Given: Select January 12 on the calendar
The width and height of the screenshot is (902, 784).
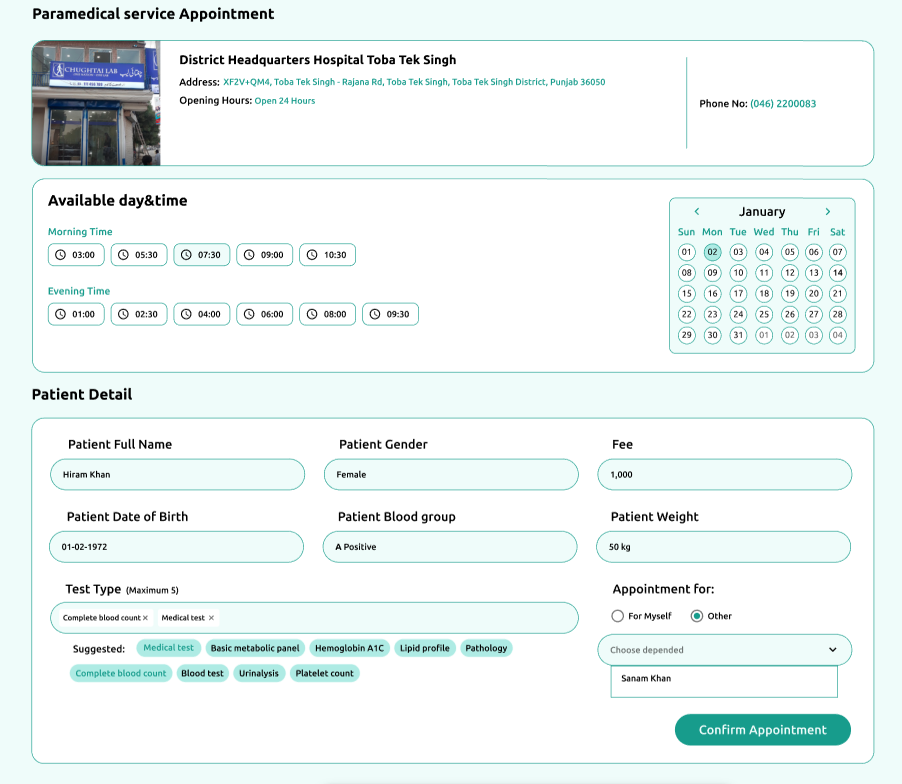Looking at the screenshot, I should pyautogui.click(x=790, y=273).
